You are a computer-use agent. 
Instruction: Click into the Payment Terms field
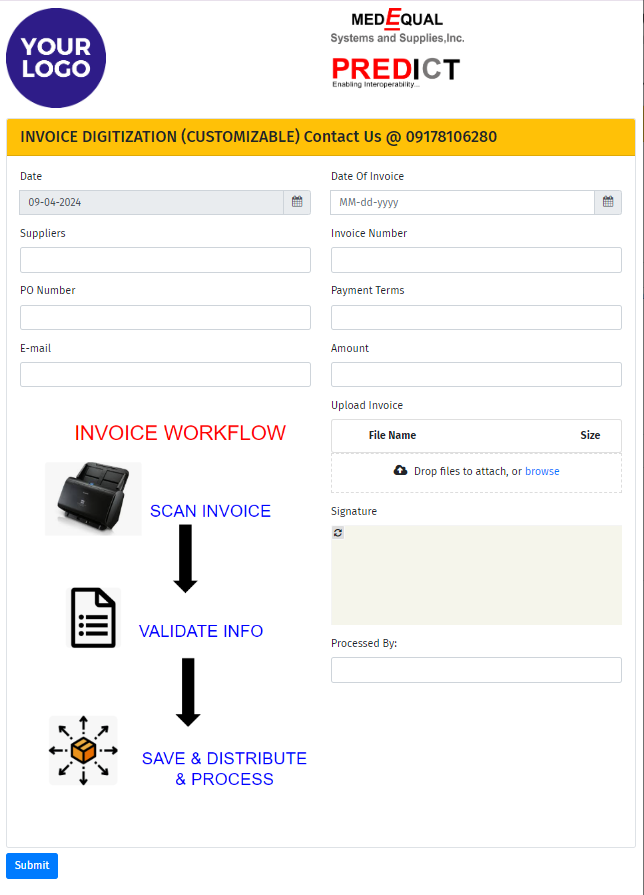click(x=476, y=317)
